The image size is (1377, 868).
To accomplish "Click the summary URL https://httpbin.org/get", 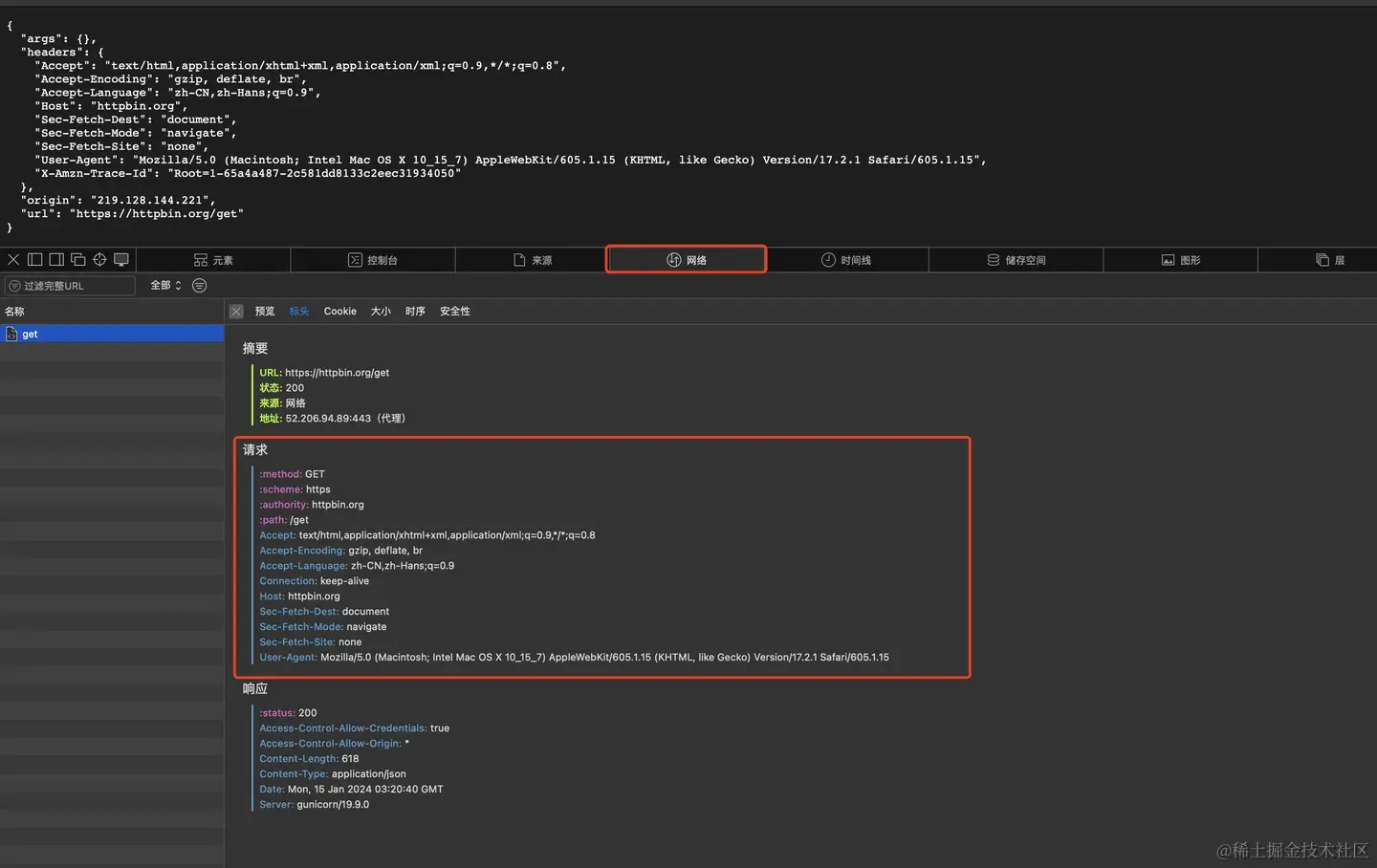I will [x=337, y=373].
